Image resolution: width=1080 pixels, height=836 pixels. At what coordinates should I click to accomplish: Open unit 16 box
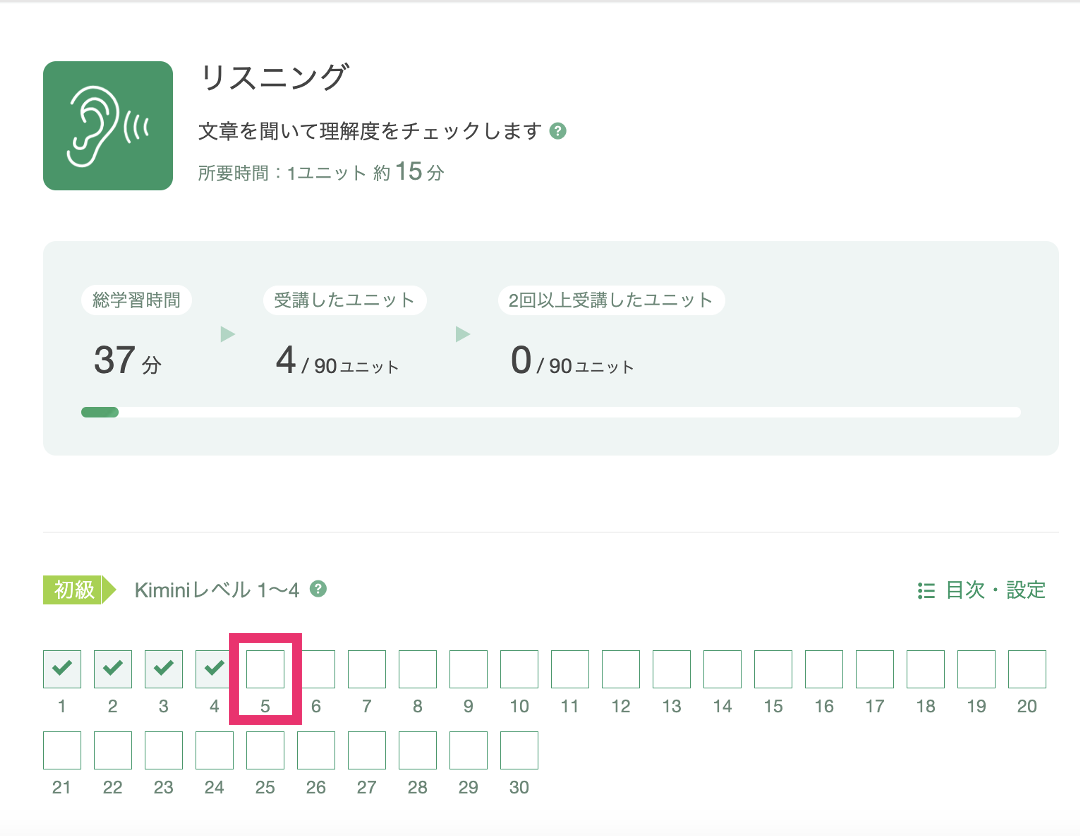point(824,669)
